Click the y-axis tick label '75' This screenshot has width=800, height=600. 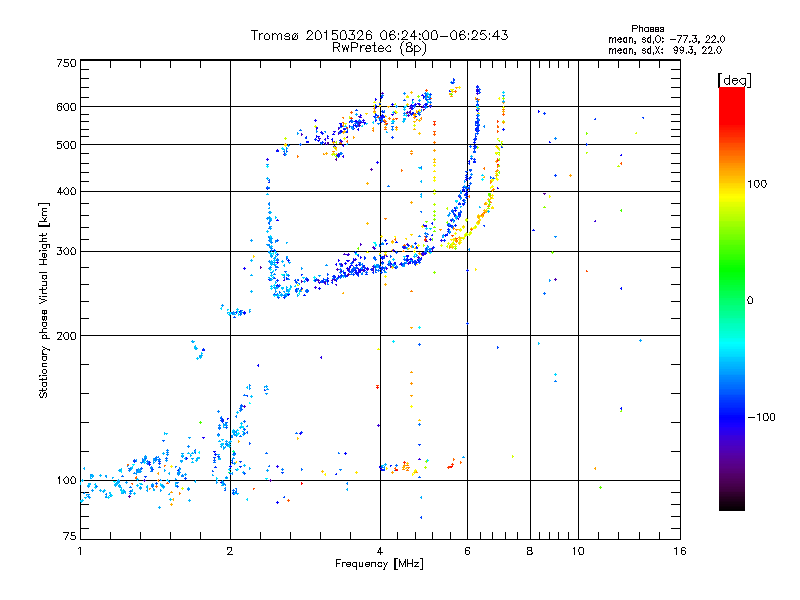[x=70, y=536]
